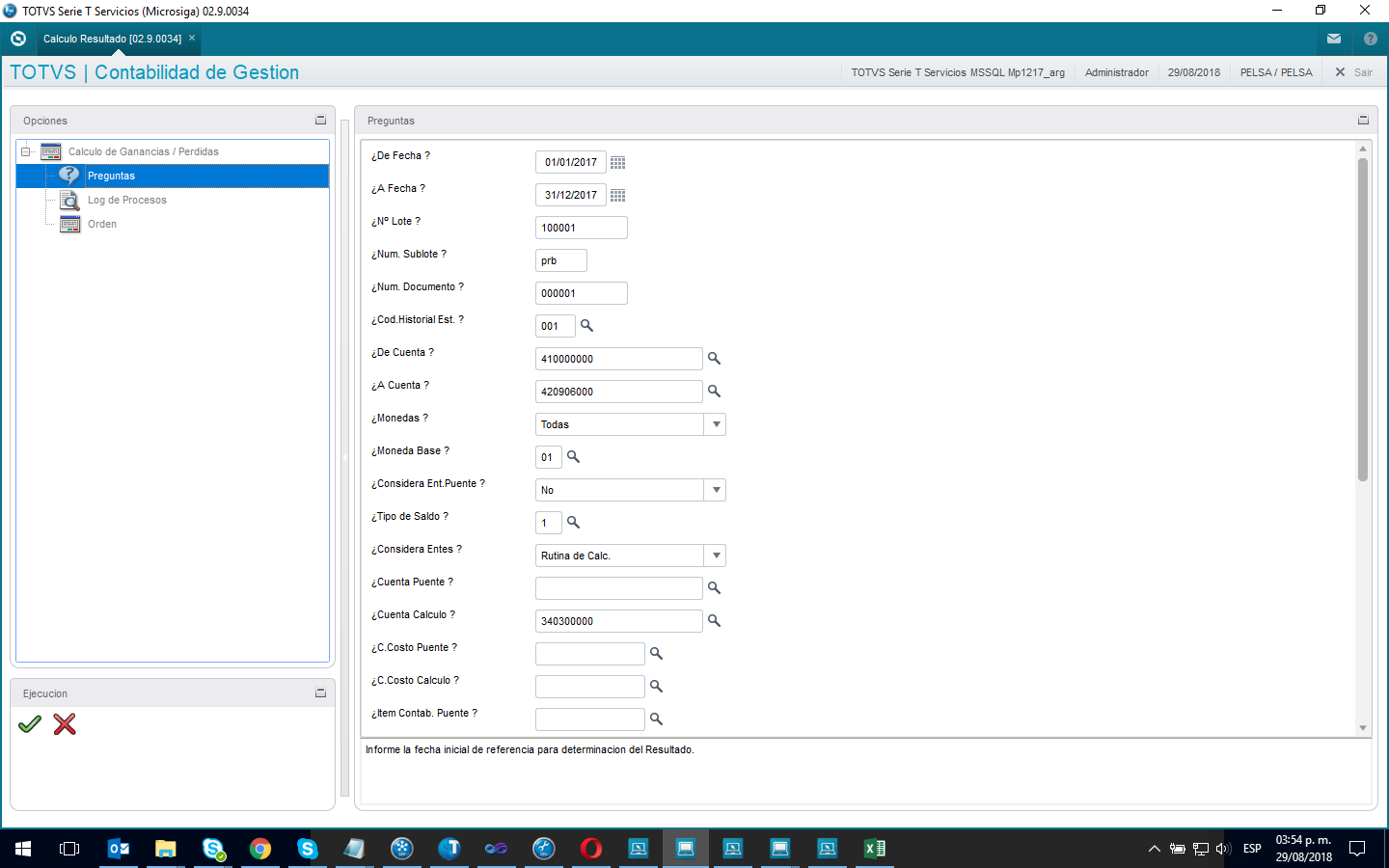This screenshot has width=1389, height=868.
Task: Minimize the Preguntas panel
Action: (1364, 121)
